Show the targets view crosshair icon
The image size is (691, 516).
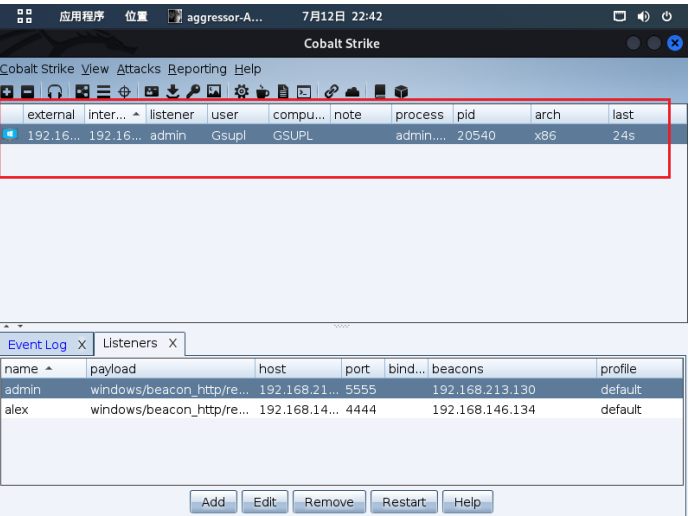pyautogui.click(x=125, y=92)
